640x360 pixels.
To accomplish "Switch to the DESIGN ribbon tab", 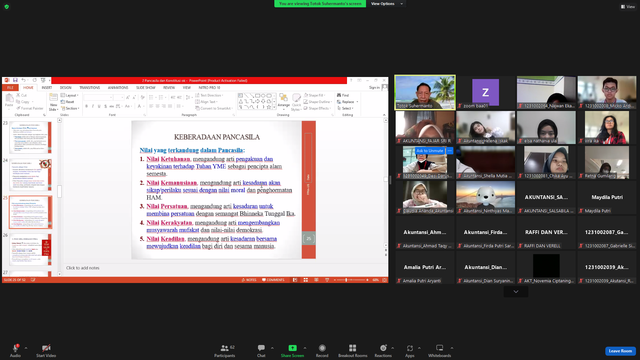I will 66,87.
